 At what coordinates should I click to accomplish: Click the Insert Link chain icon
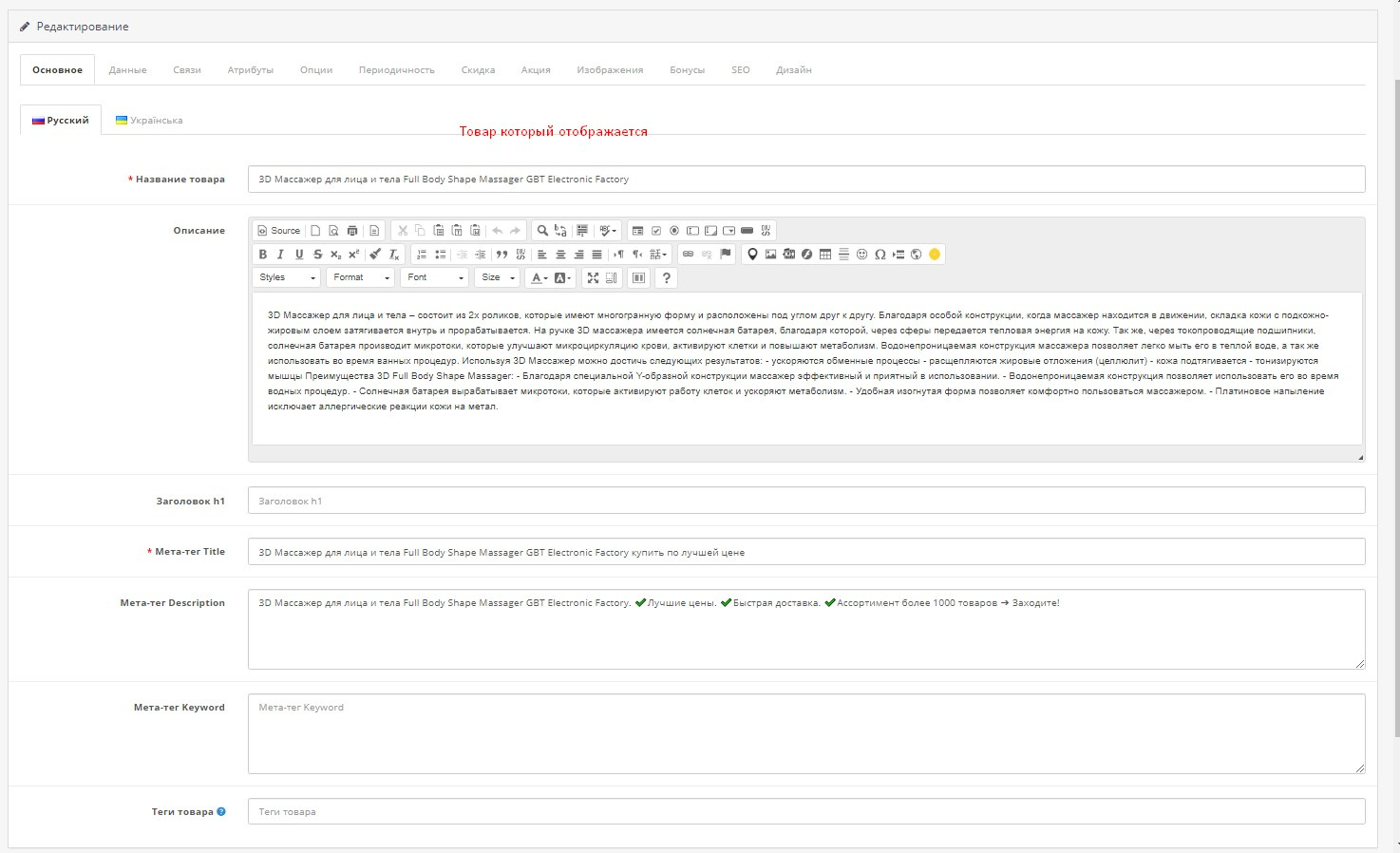688,255
